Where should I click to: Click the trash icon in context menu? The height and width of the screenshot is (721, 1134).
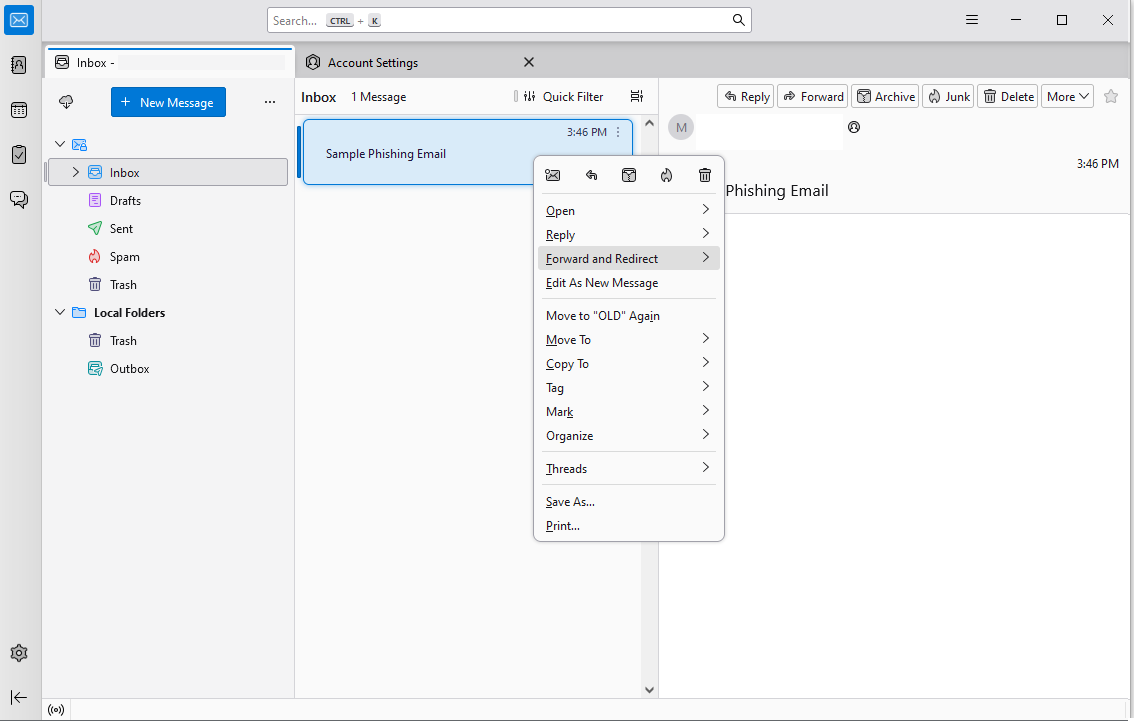[705, 175]
